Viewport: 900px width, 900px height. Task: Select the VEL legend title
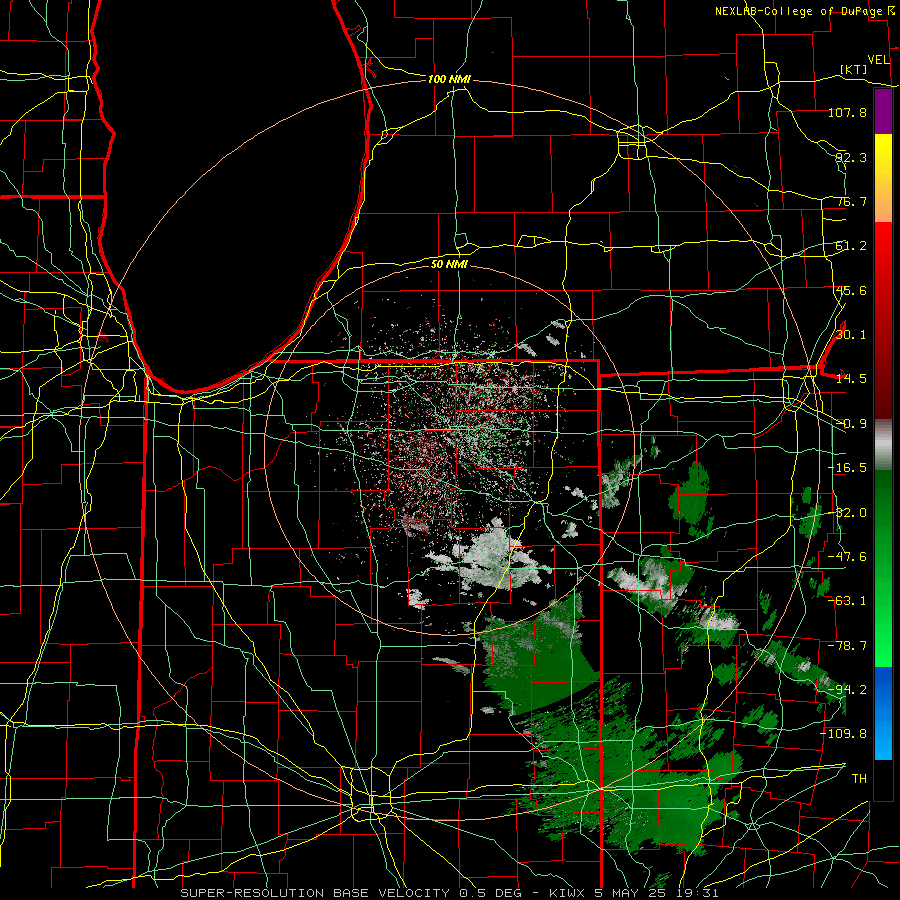[x=878, y=60]
